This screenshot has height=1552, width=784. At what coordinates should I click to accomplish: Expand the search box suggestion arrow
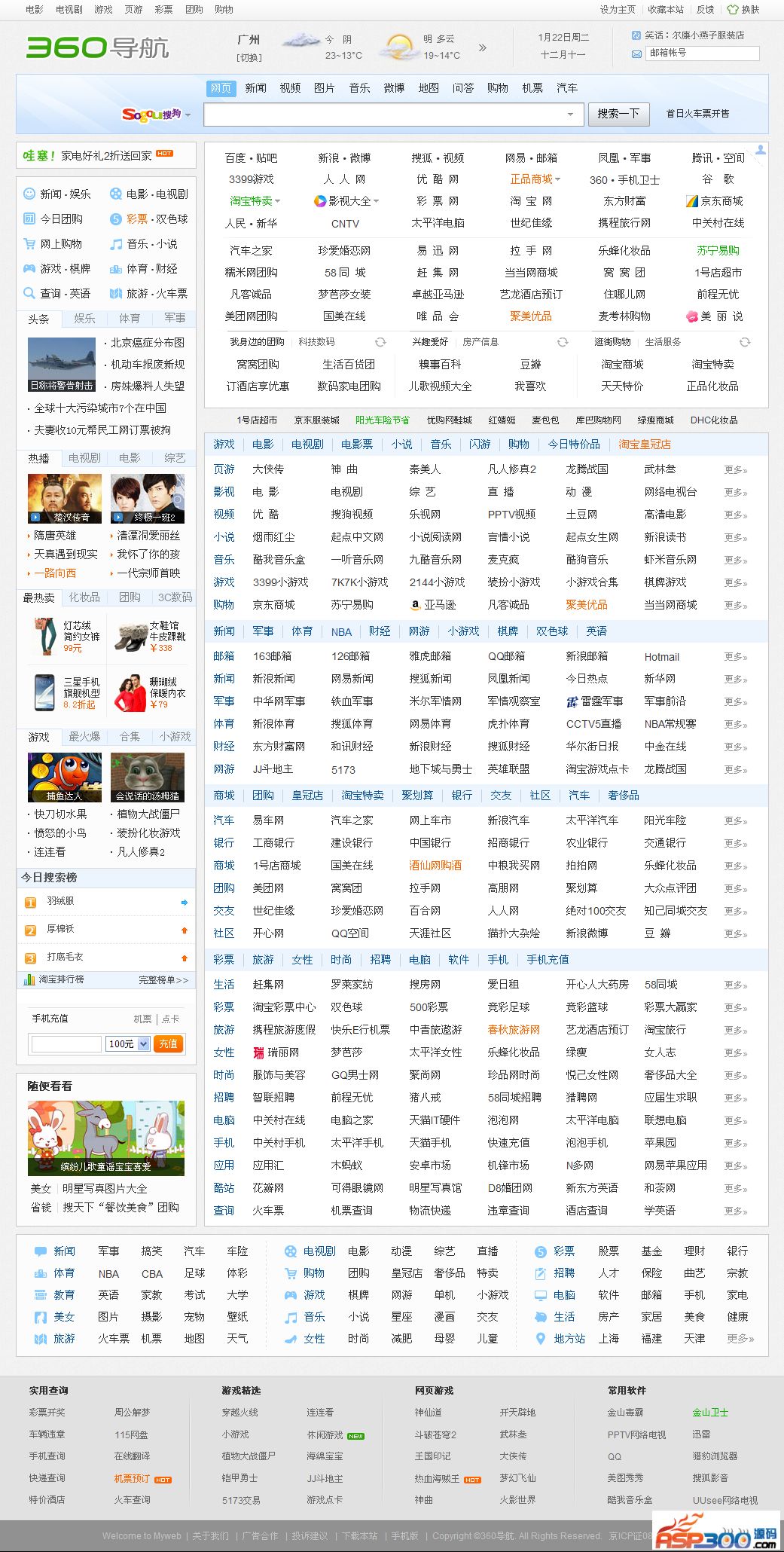570,115
